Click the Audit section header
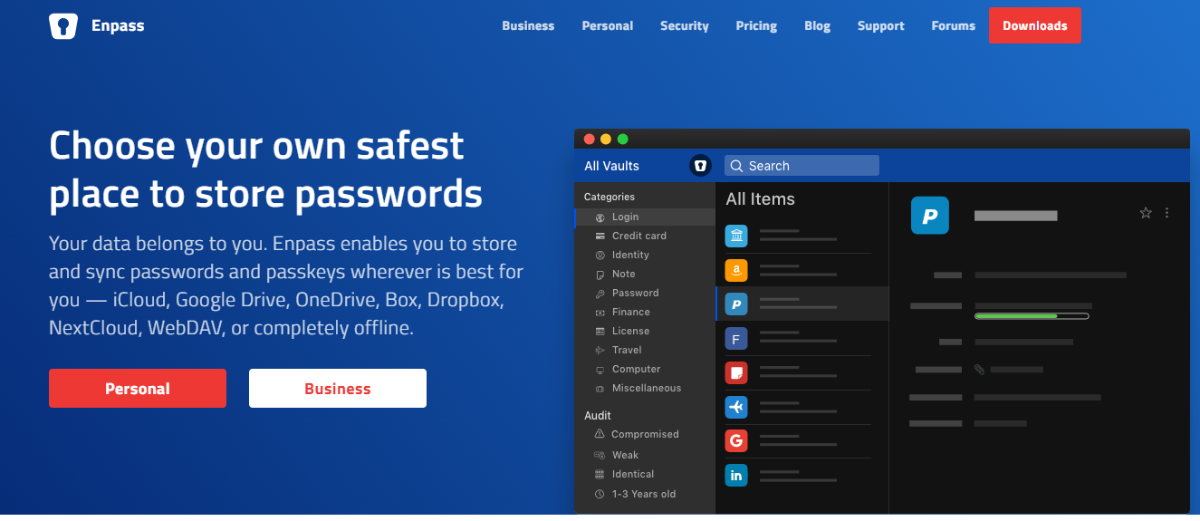 (x=597, y=415)
